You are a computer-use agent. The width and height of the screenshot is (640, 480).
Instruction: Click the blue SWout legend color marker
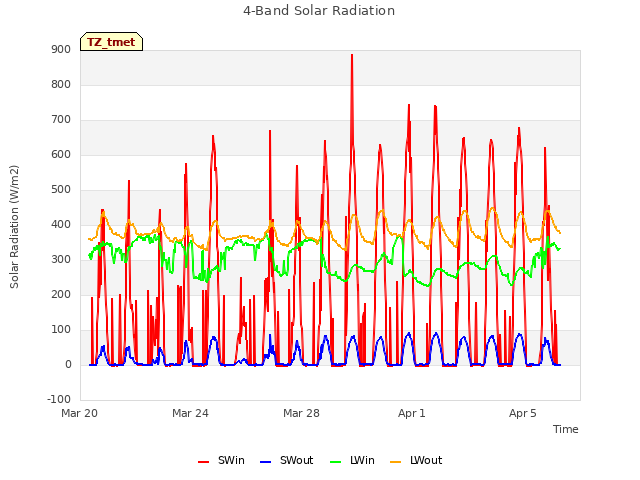(x=265, y=462)
